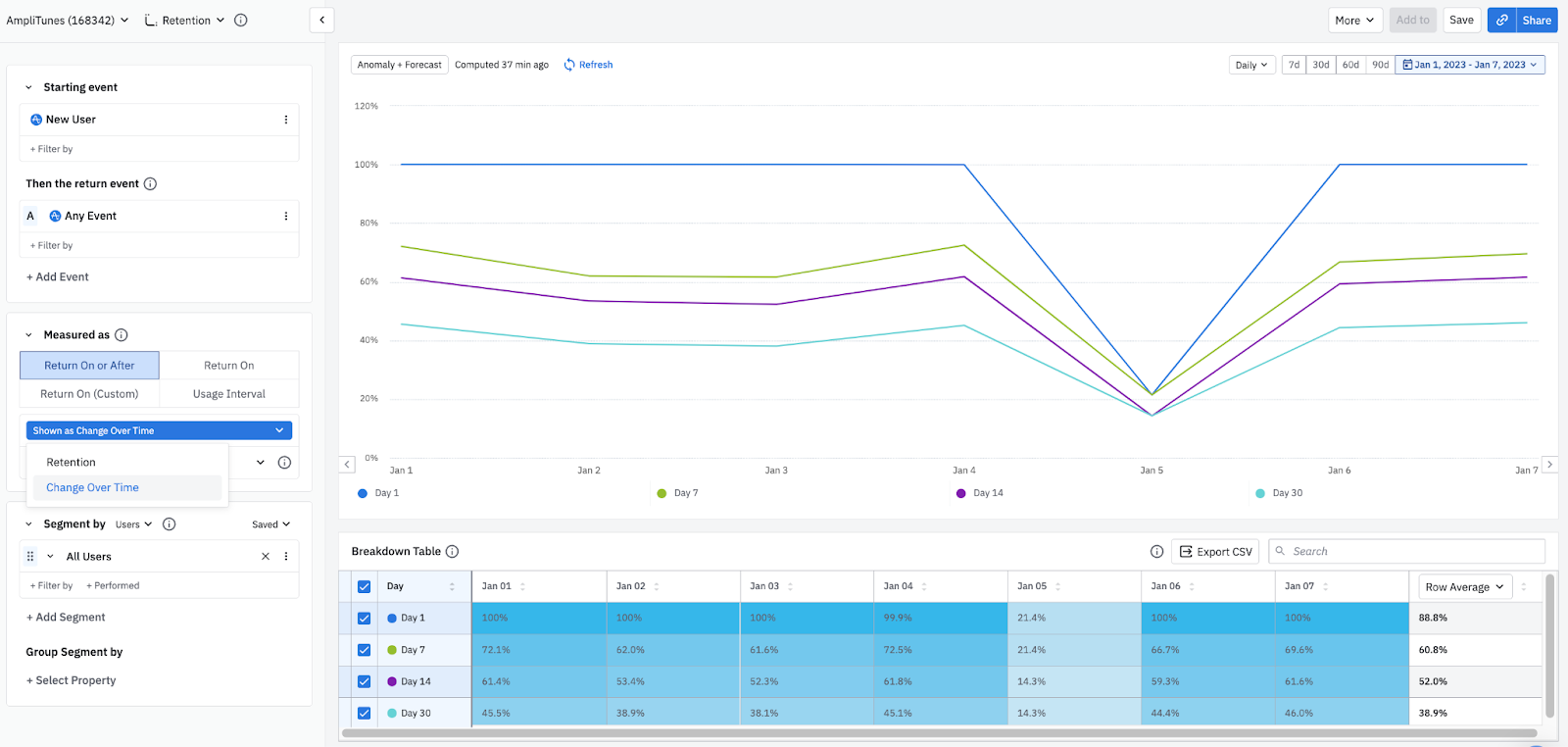The height and width of the screenshot is (747, 1568).
Task: Expand the date range picker
Action: click(1469, 65)
